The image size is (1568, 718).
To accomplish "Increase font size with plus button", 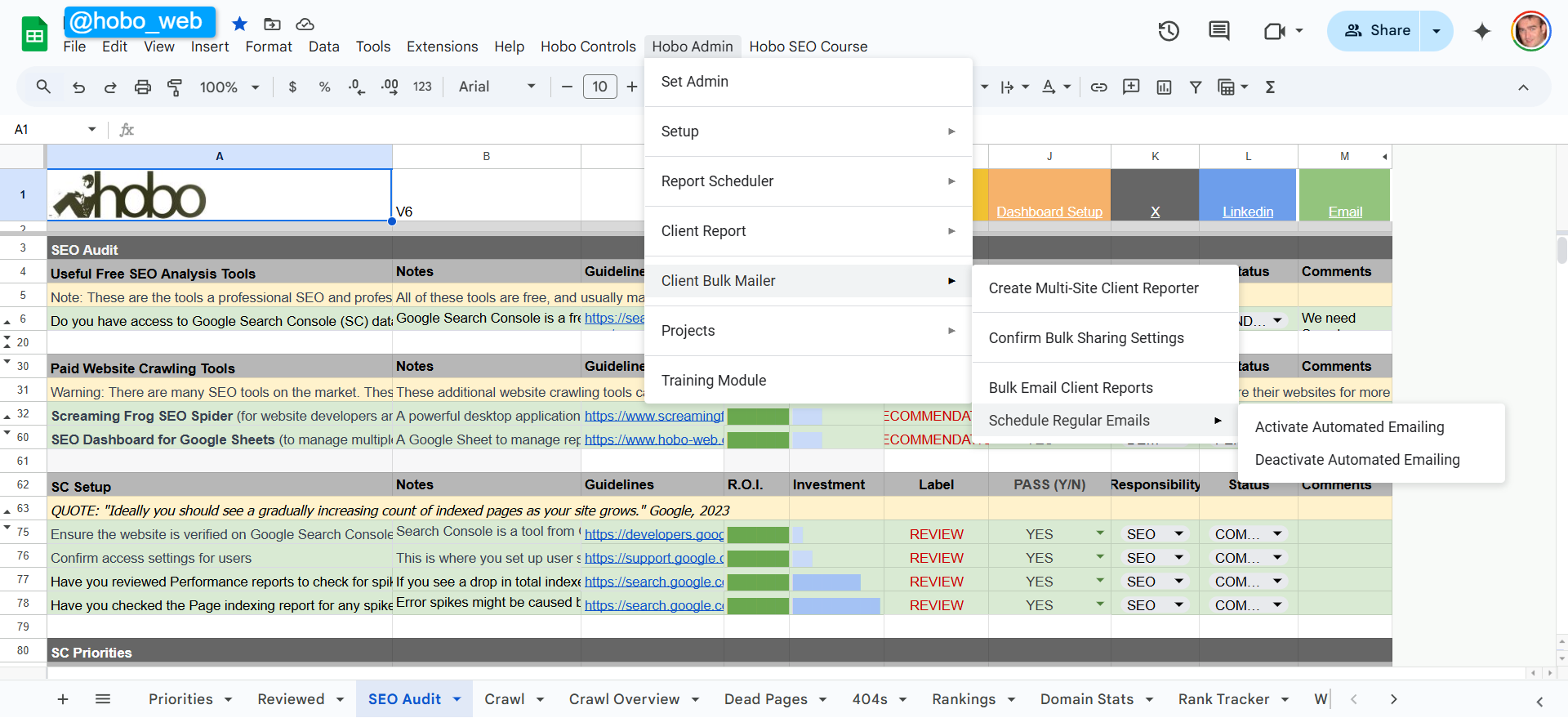I will tap(632, 87).
